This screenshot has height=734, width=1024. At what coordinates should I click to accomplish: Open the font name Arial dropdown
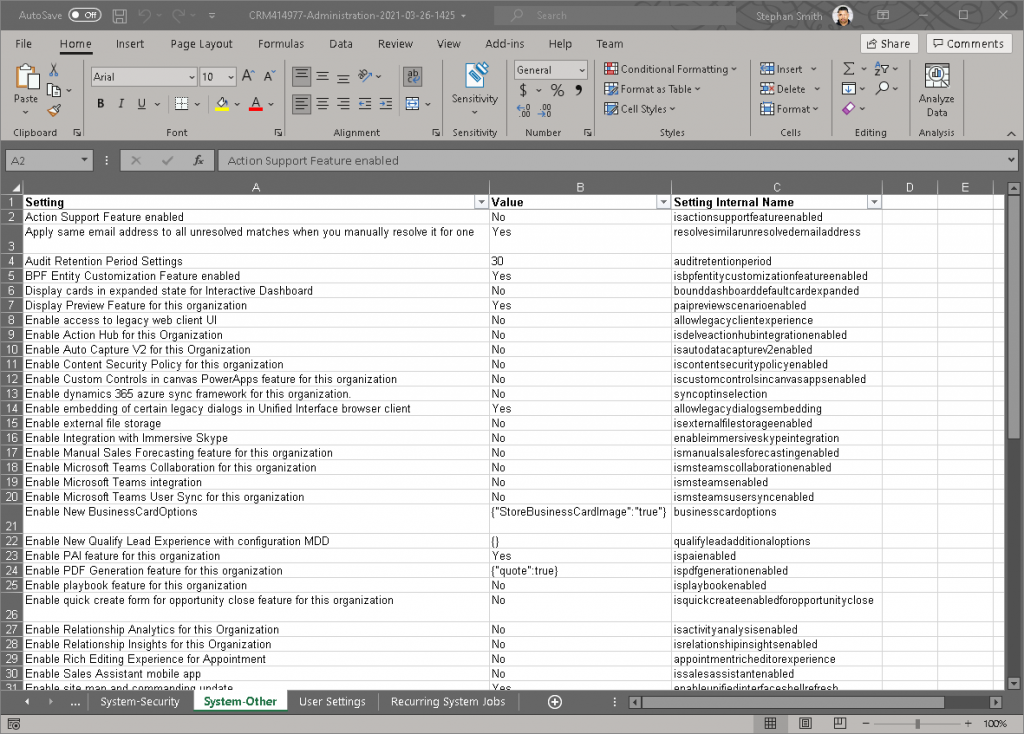[x=191, y=77]
